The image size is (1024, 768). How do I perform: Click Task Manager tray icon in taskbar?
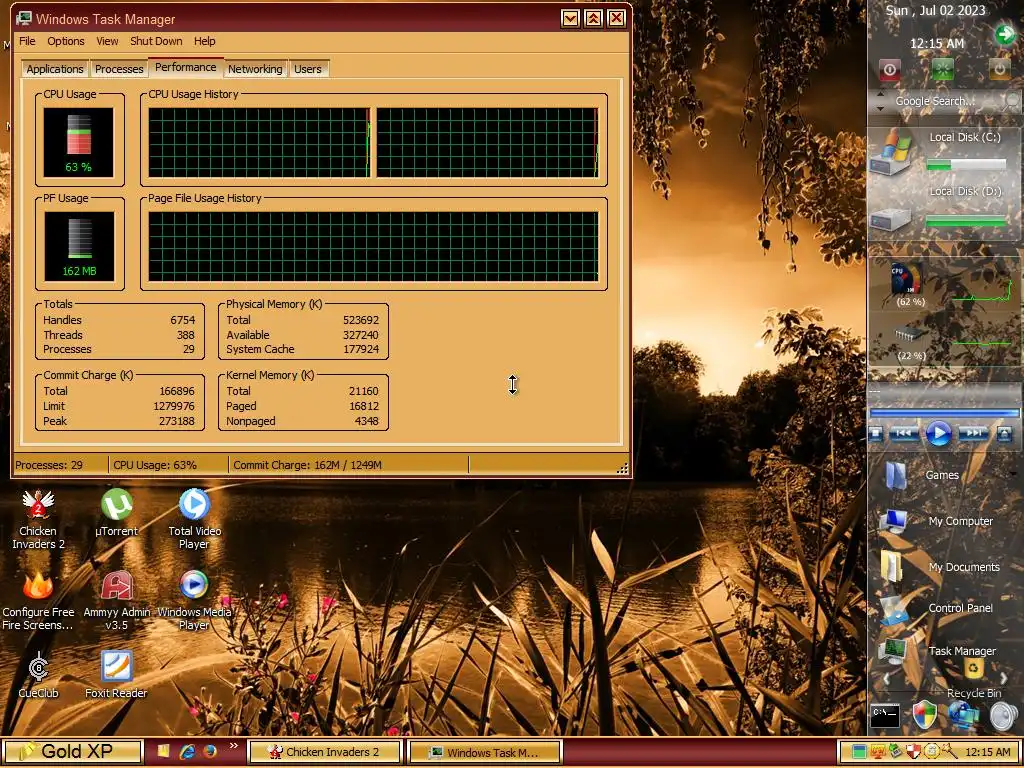pyautogui.click(x=860, y=752)
